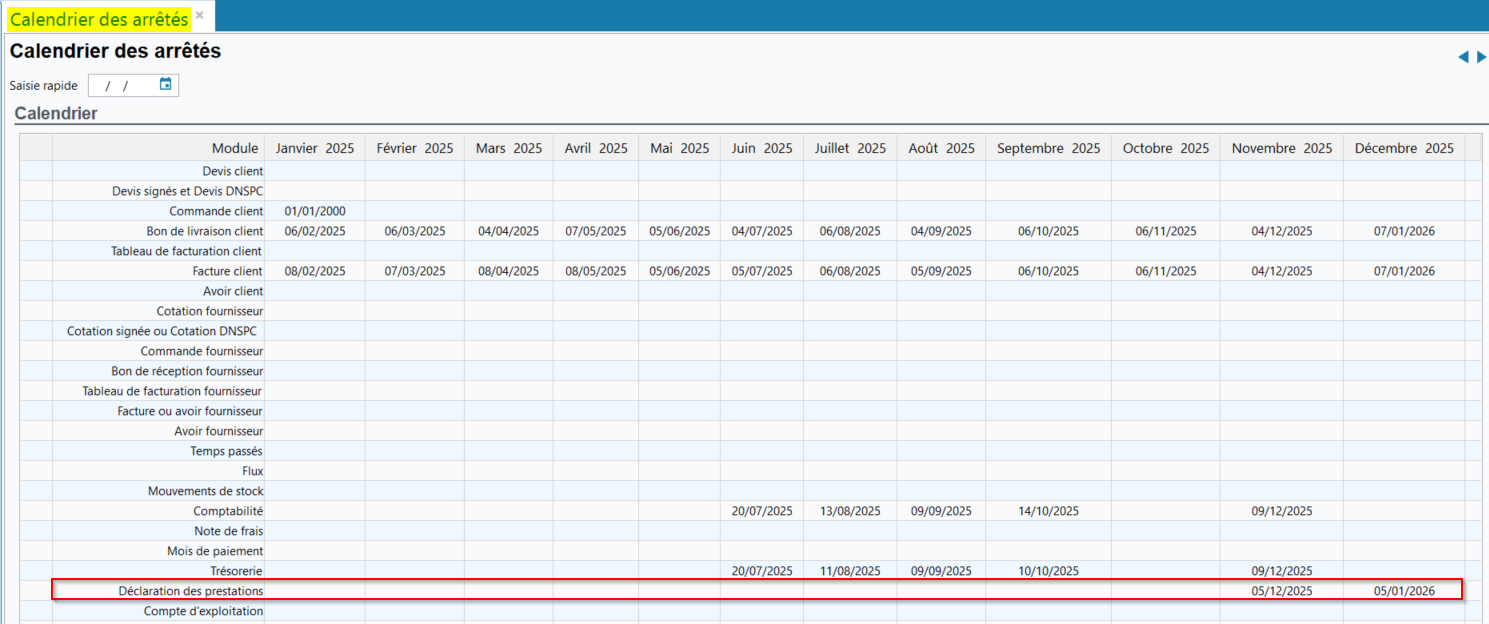The image size is (1489, 624).
Task: Click Déclaration des prestations cell 05/01/2026
Action: tap(1403, 591)
